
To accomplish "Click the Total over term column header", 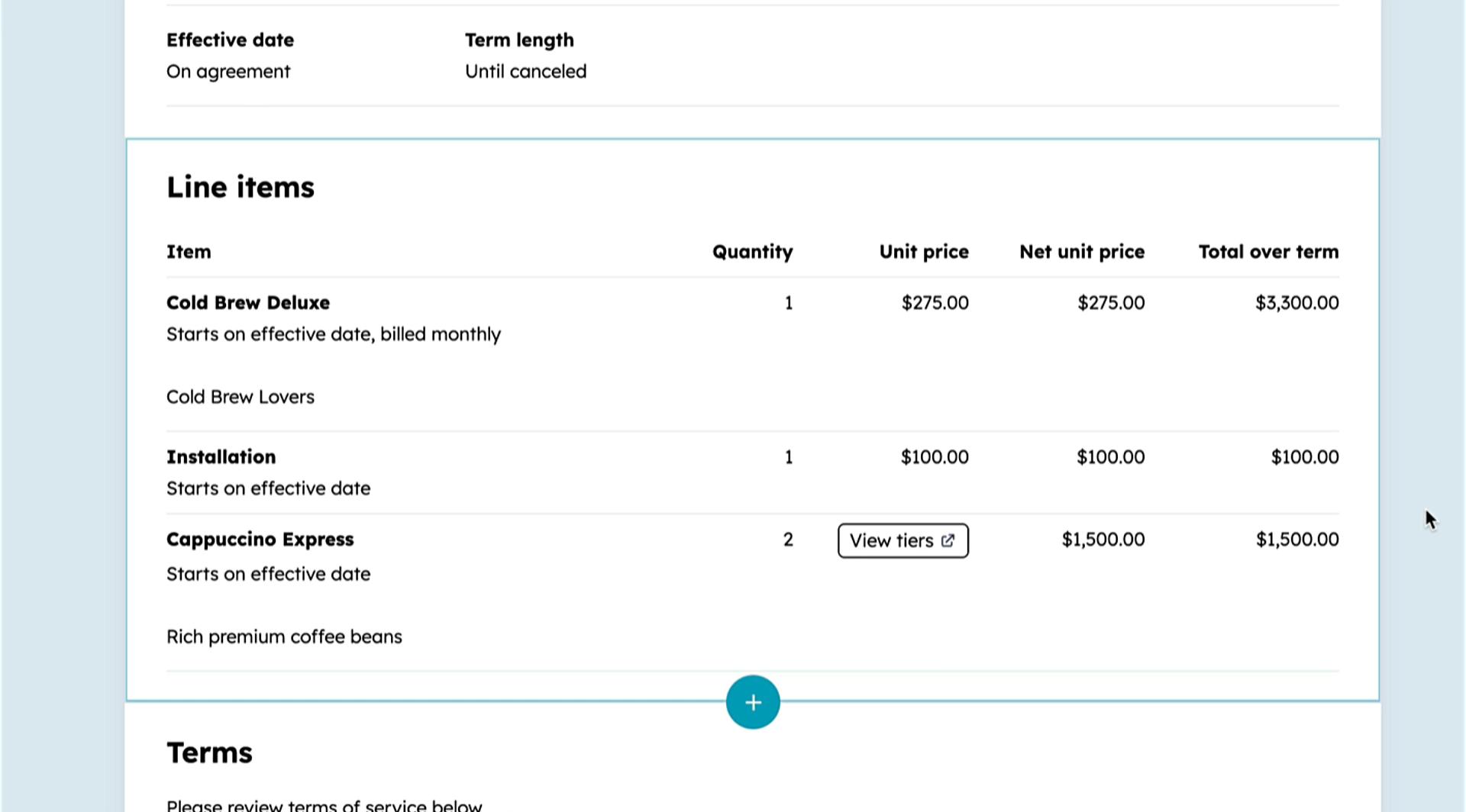I will [1267, 252].
